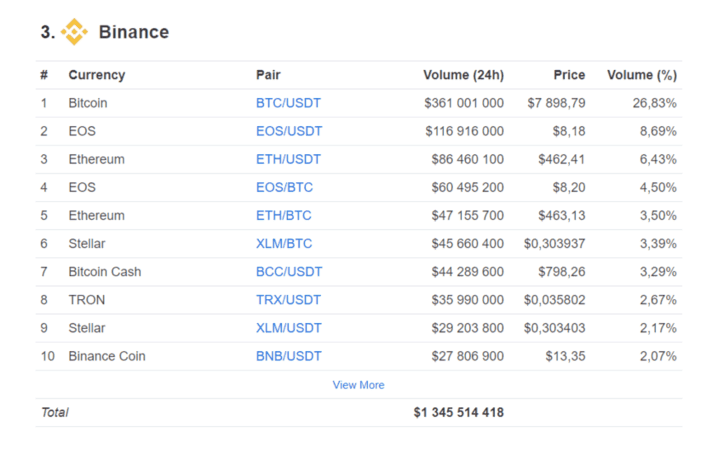Viewport: 701px width, 450px height.
Task: Select the Bitcoin Cash currency name
Action: pyautogui.click(x=105, y=272)
